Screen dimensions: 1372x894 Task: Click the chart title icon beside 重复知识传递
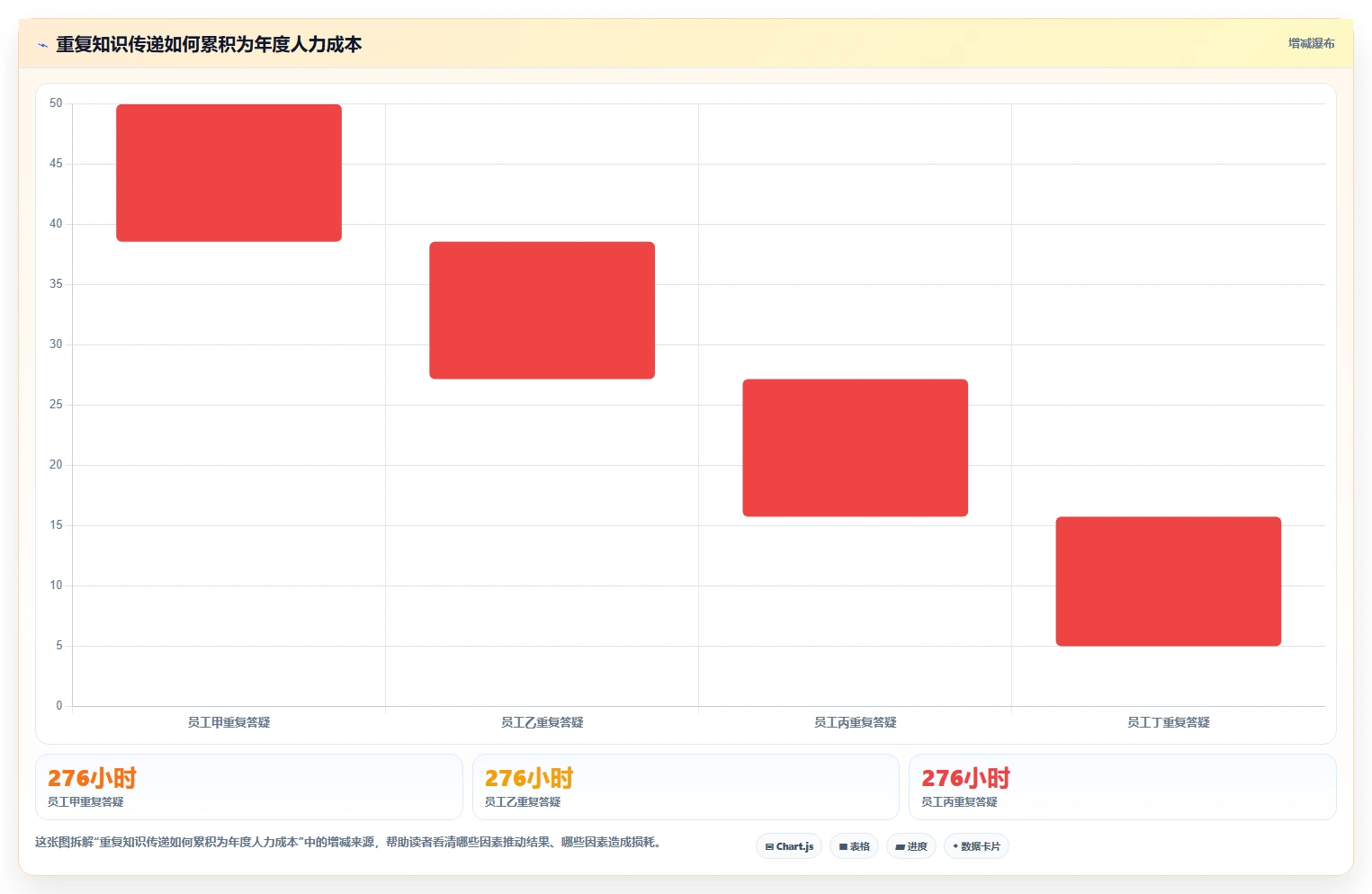coord(42,45)
